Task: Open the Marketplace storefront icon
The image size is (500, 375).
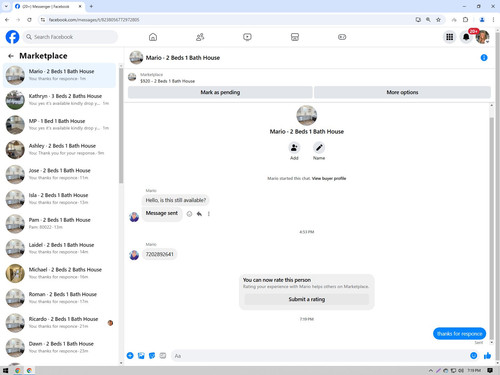Action: click(295, 37)
